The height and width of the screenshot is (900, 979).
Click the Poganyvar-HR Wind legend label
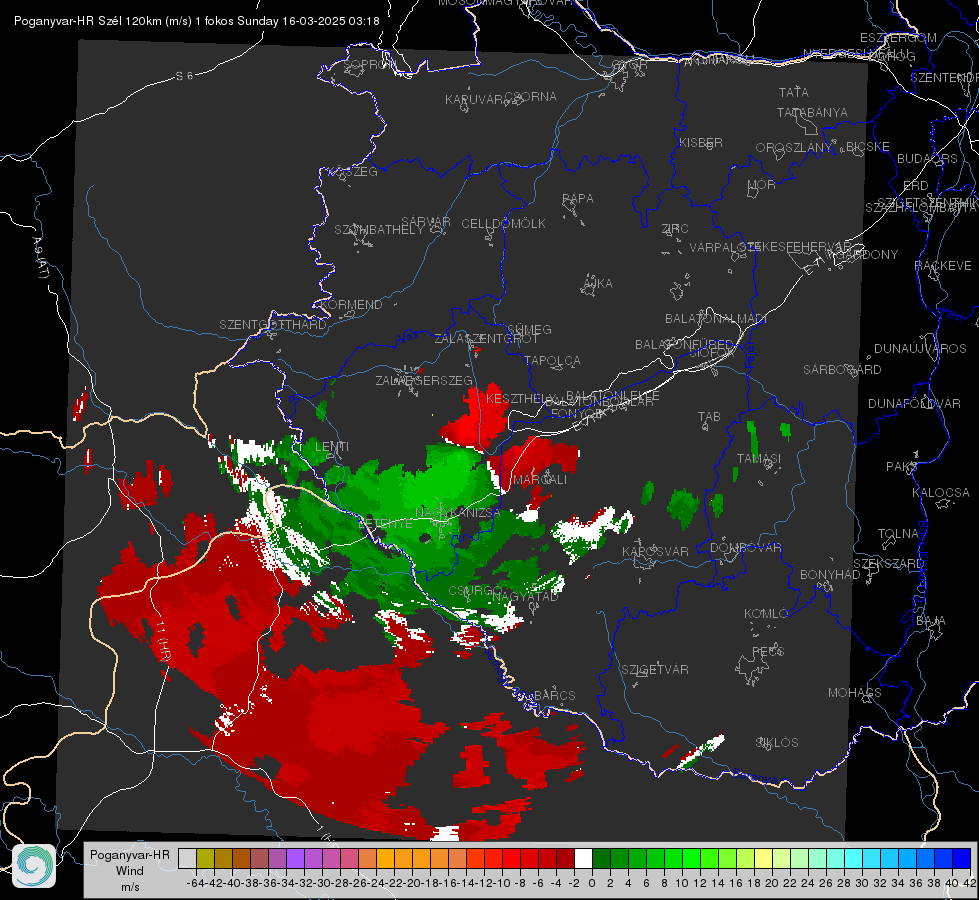(x=130, y=871)
